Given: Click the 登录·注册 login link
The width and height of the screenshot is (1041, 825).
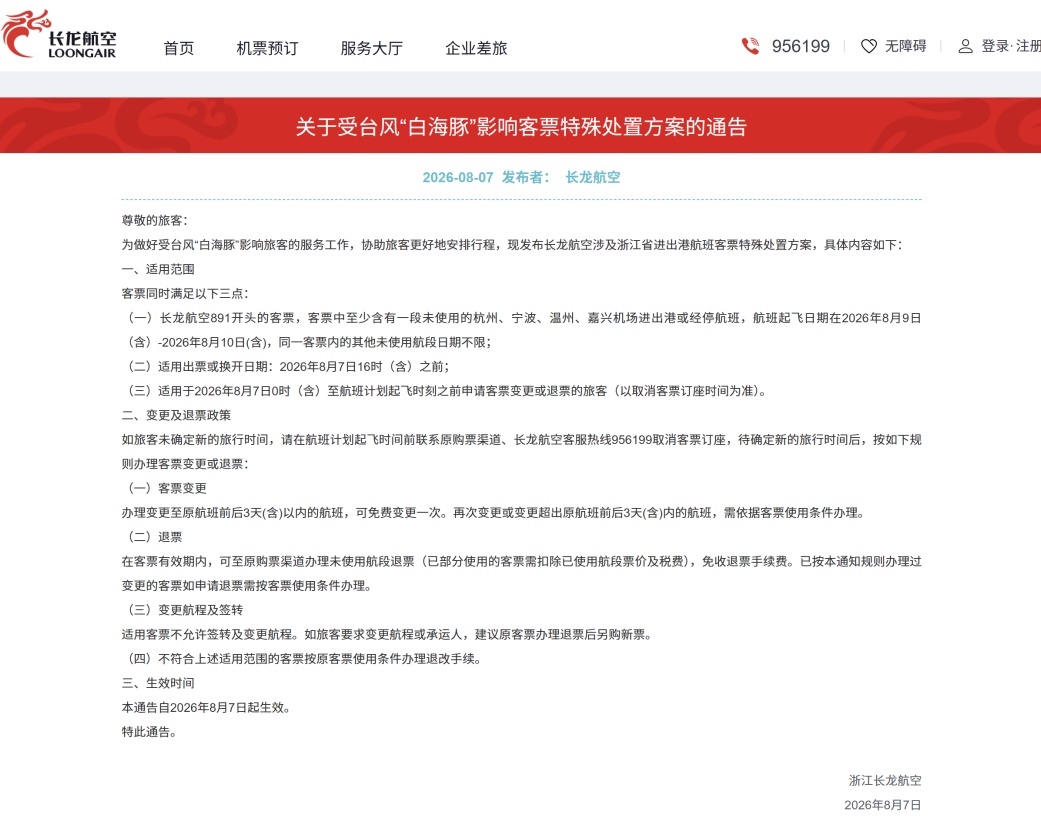Looking at the screenshot, I should (1010, 46).
